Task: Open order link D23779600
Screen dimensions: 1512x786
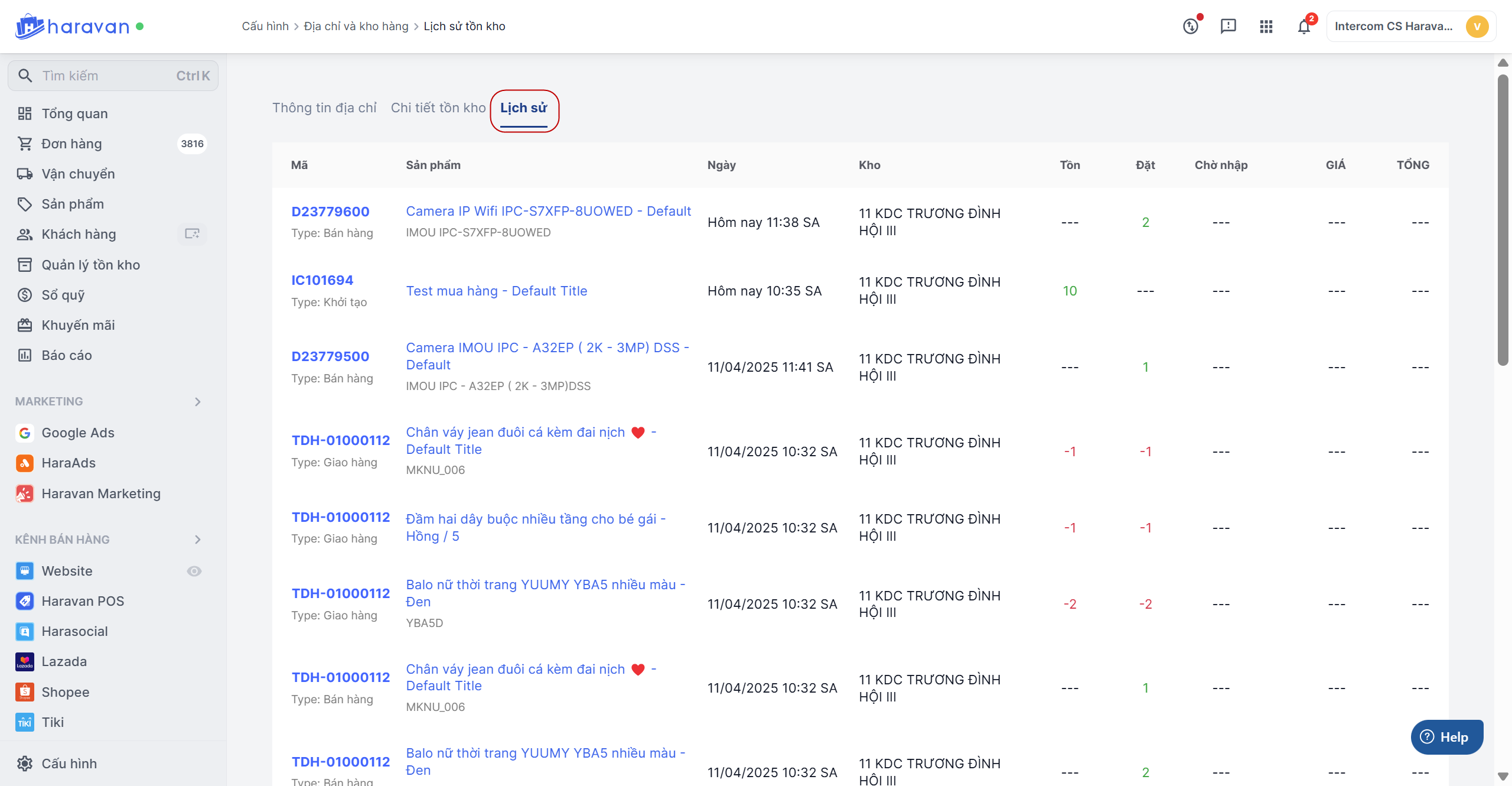Action: coord(330,212)
